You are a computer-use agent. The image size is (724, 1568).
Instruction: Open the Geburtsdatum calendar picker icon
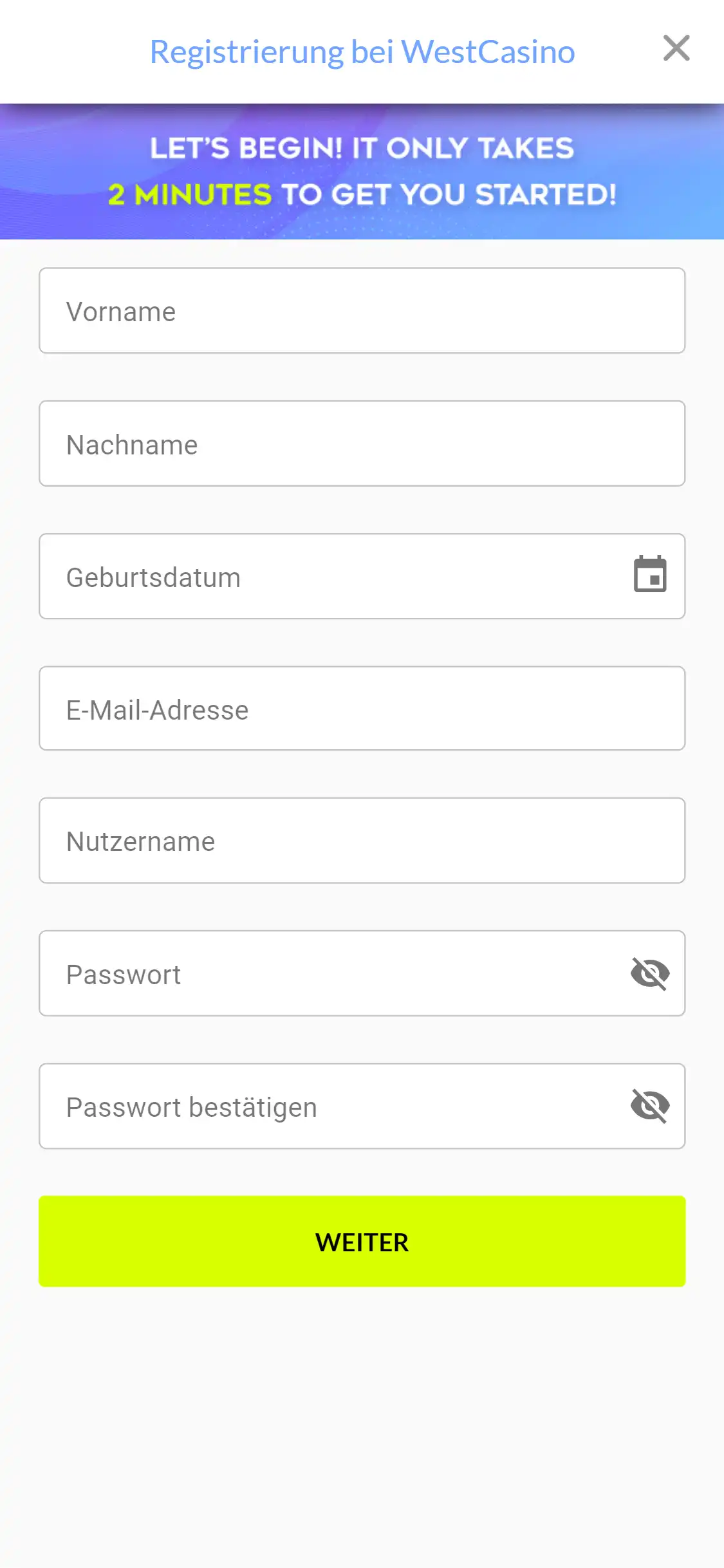650,574
